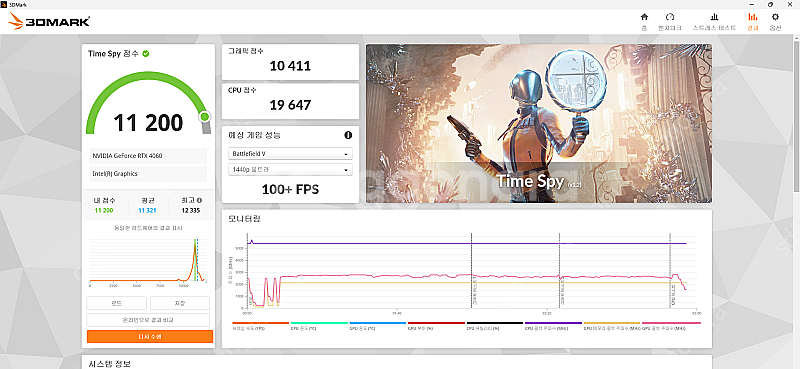Viewport: 800px width, 369px height.
Task: Click the Load (로드) button
Action: [x=116, y=303]
